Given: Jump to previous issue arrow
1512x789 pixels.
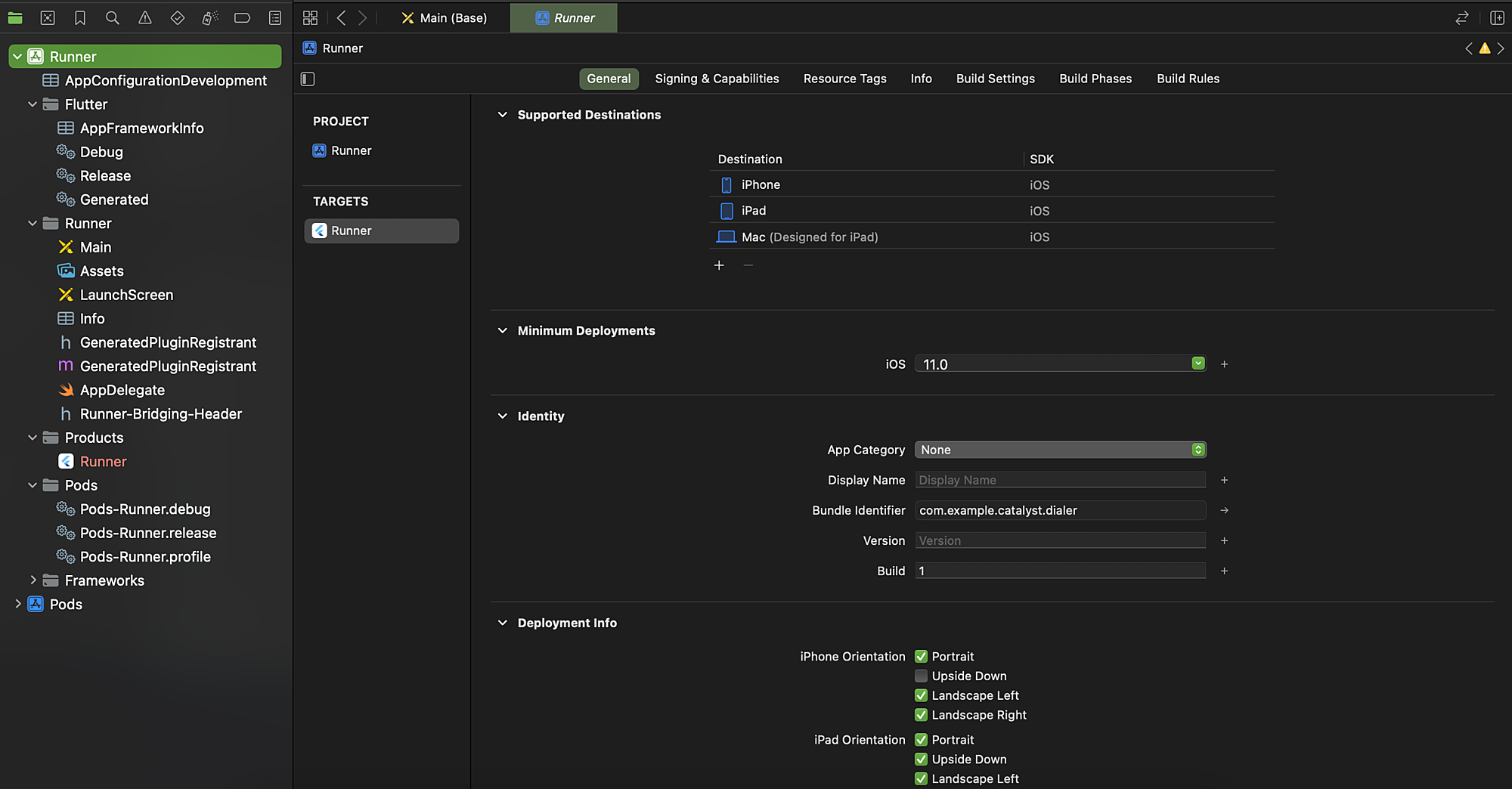Looking at the screenshot, I should pyautogui.click(x=1469, y=48).
